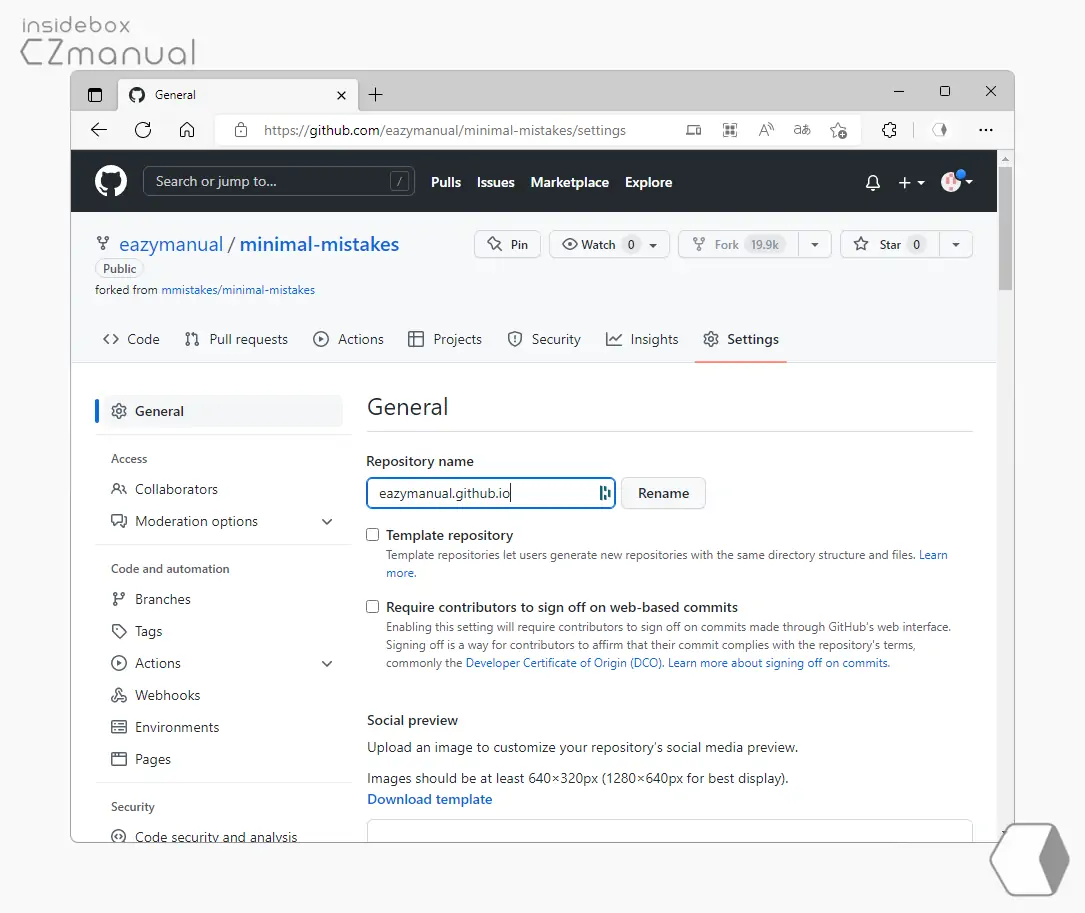Image resolution: width=1085 pixels, height=913 pixels.
Task: Star the repository
Action: click(890, 244)
